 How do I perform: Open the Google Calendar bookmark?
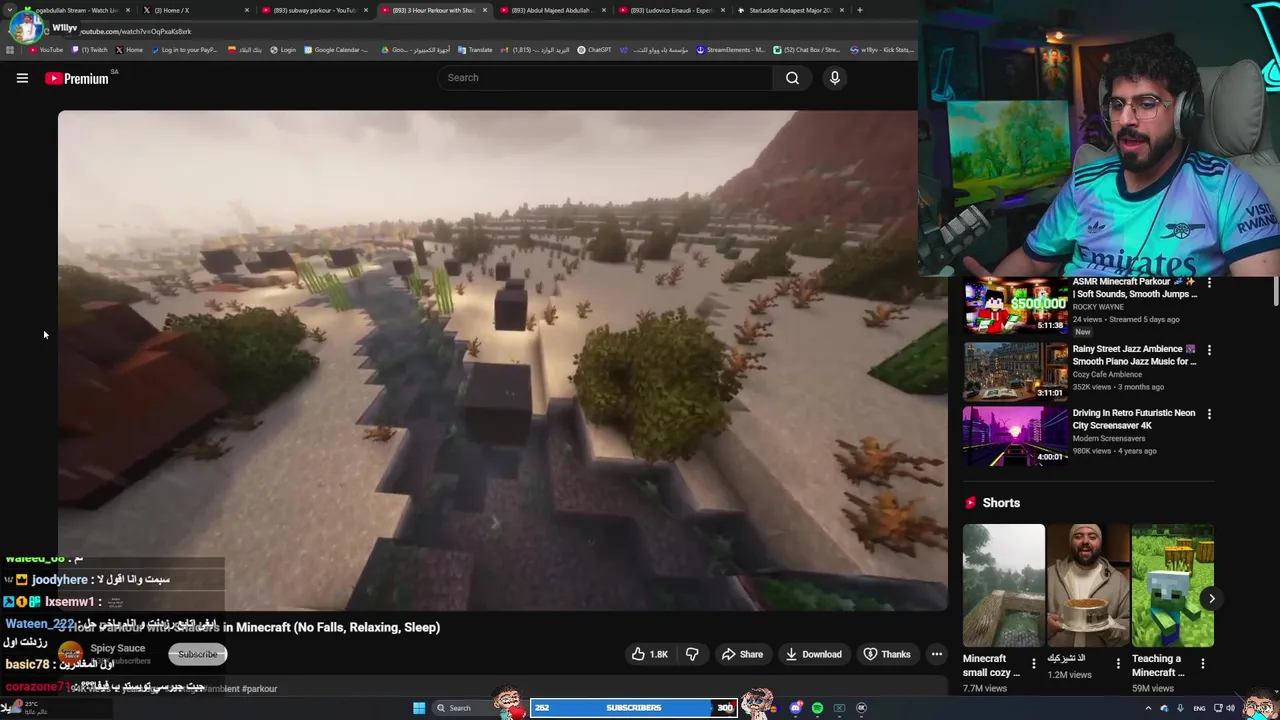point(336,50)
